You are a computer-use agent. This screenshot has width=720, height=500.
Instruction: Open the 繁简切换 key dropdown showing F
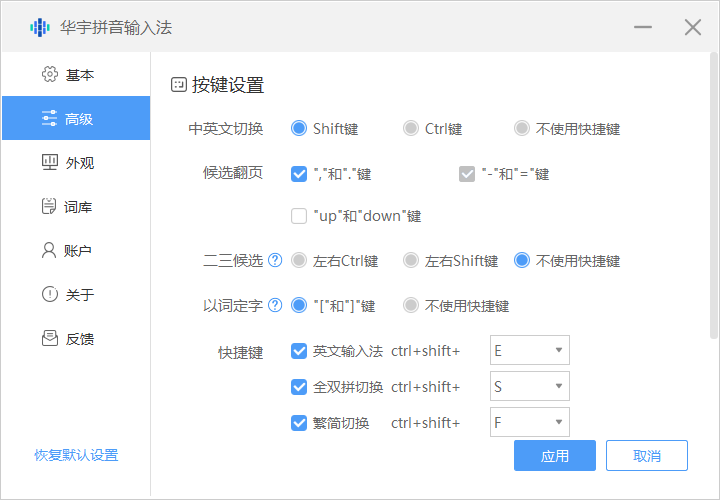point(529,422)
